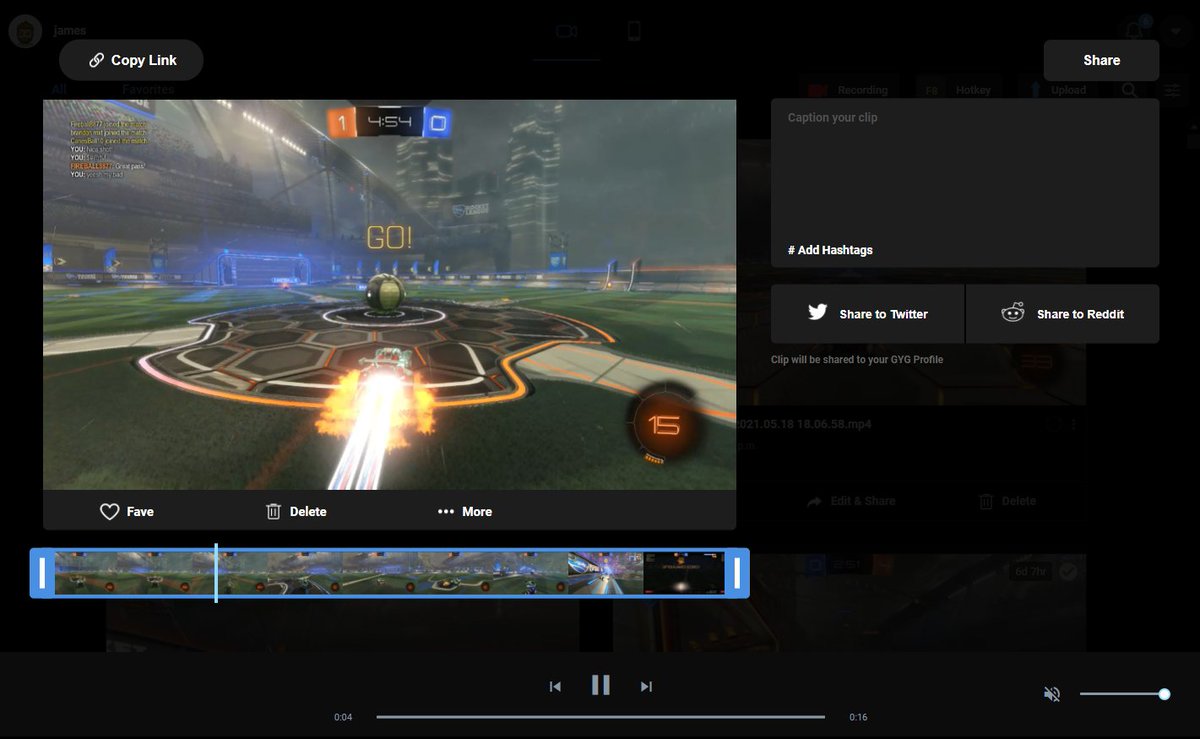Click the playhead line in the clip timeline
The width and height of the screenshot is (1200, 739).
pos(216,573)
